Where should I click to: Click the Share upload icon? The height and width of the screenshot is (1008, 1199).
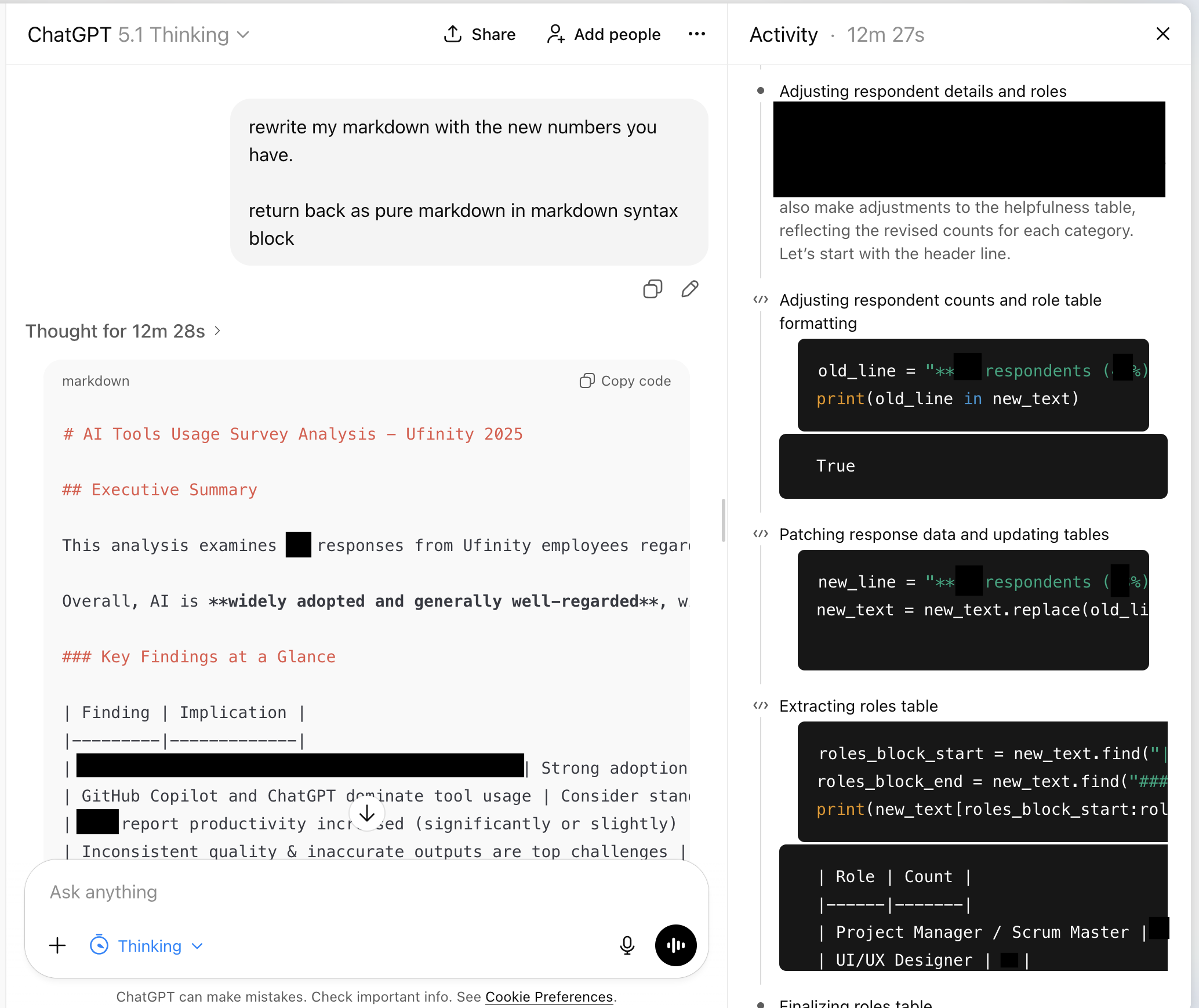(x=453, y=34)
